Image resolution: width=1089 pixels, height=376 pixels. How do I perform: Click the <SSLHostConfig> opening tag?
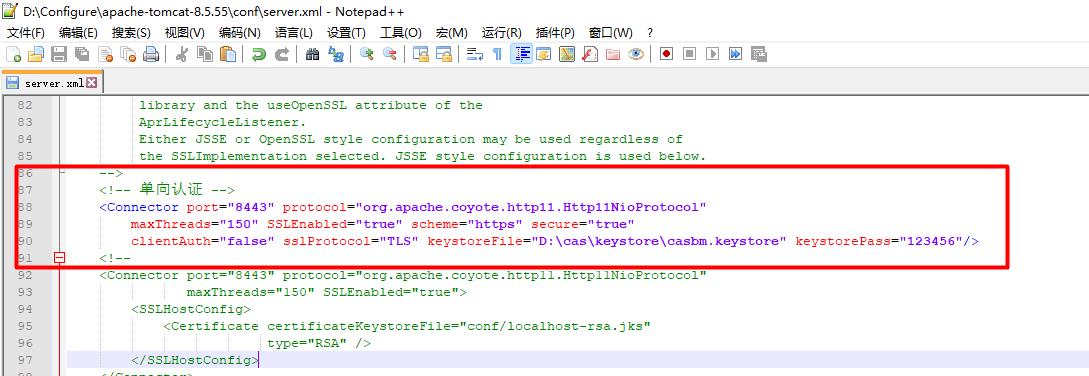coord(191,309)
